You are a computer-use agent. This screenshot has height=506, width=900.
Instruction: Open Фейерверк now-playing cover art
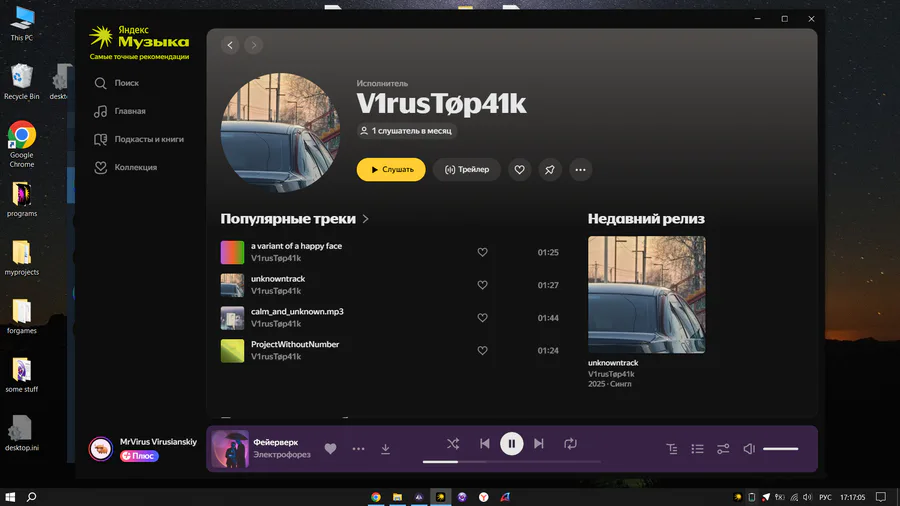(230, 449)
